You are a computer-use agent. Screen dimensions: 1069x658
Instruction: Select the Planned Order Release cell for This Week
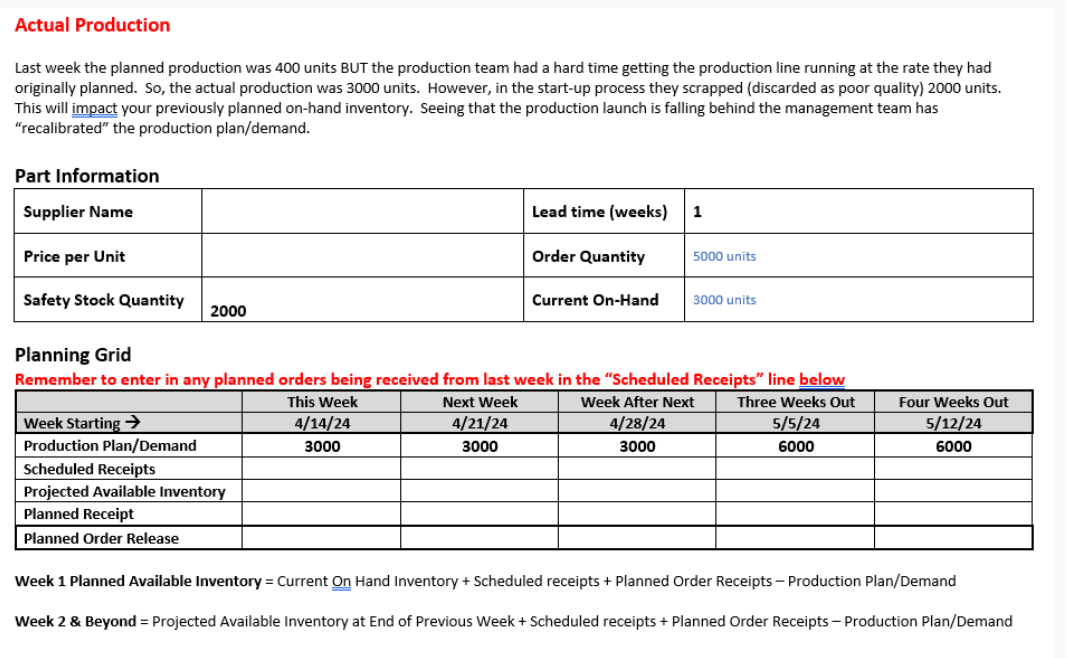320,538
